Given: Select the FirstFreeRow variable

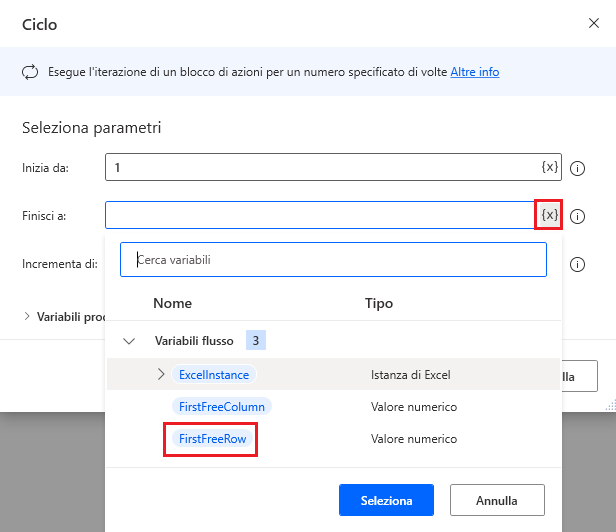Looking at the screenshot, I should tap(213, 438).
